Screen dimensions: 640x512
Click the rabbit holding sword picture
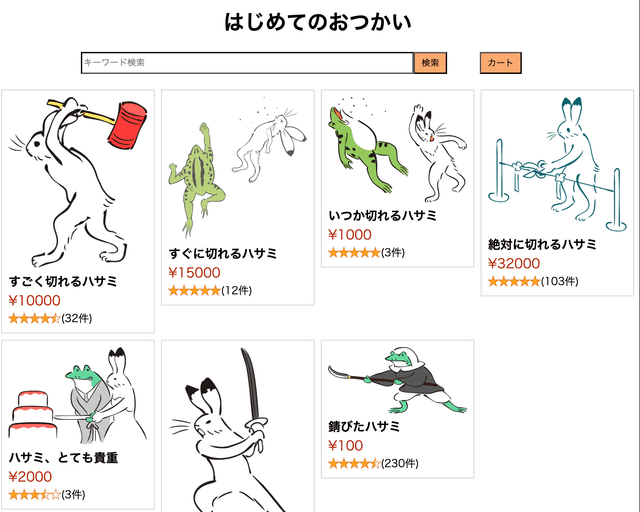click(x=238, y=430)
